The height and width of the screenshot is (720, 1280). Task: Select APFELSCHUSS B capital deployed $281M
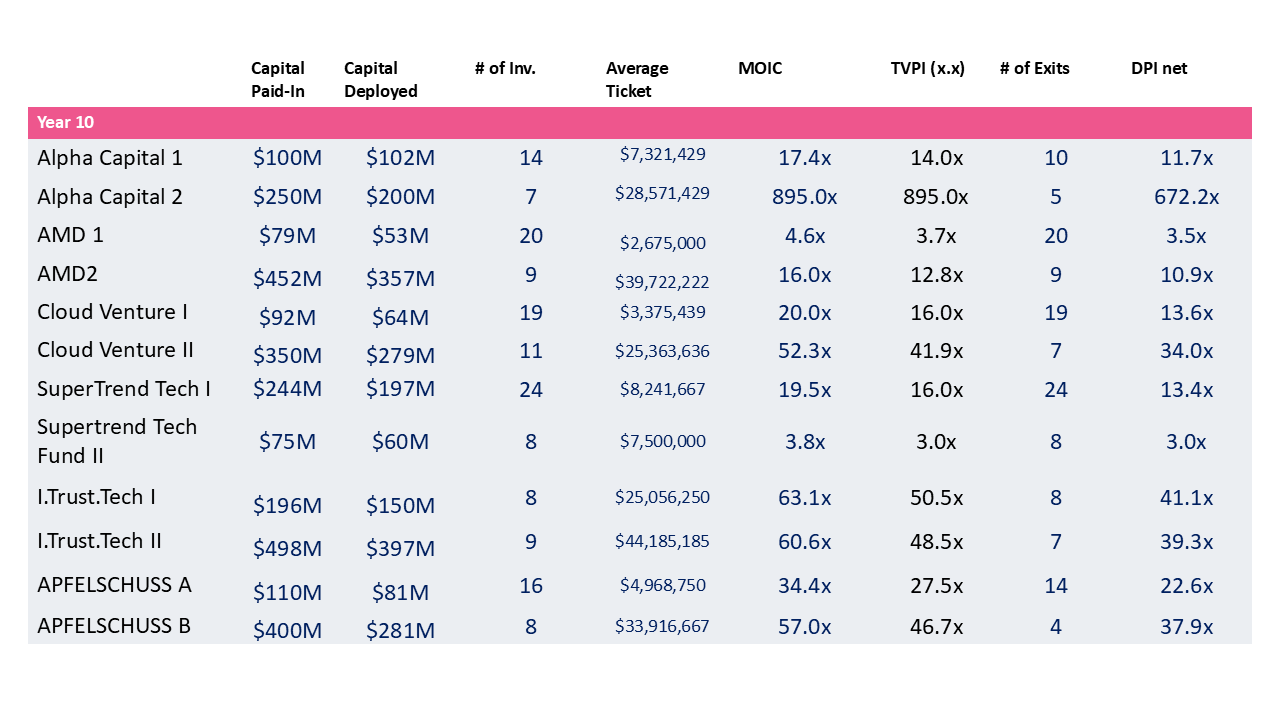pos(400,632)
